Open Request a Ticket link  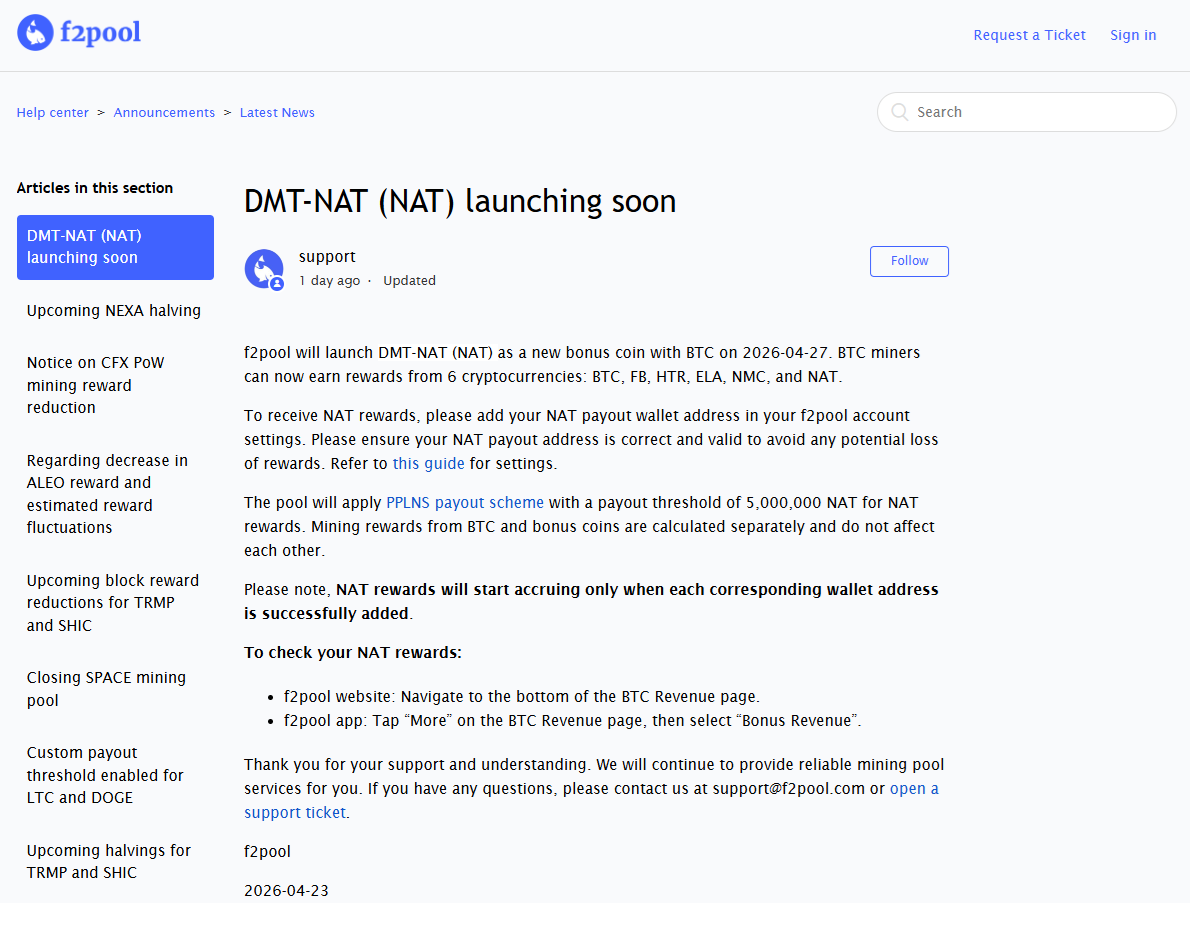[x=1029, y=35]
